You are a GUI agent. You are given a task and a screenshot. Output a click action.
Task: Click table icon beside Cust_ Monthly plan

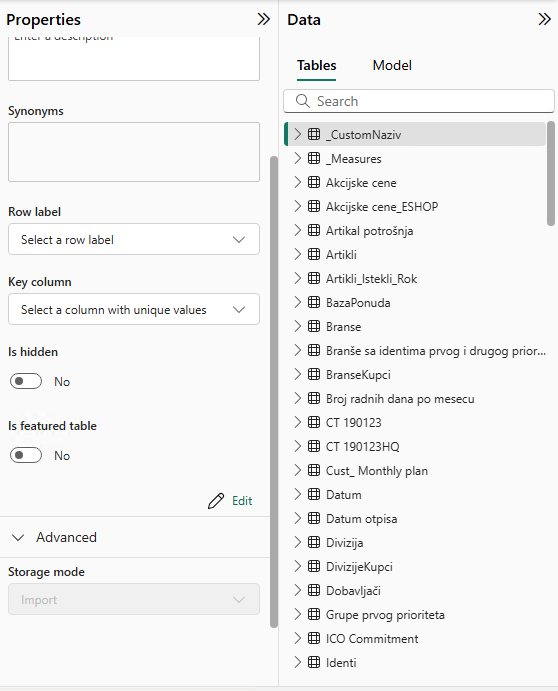point(314,470)
